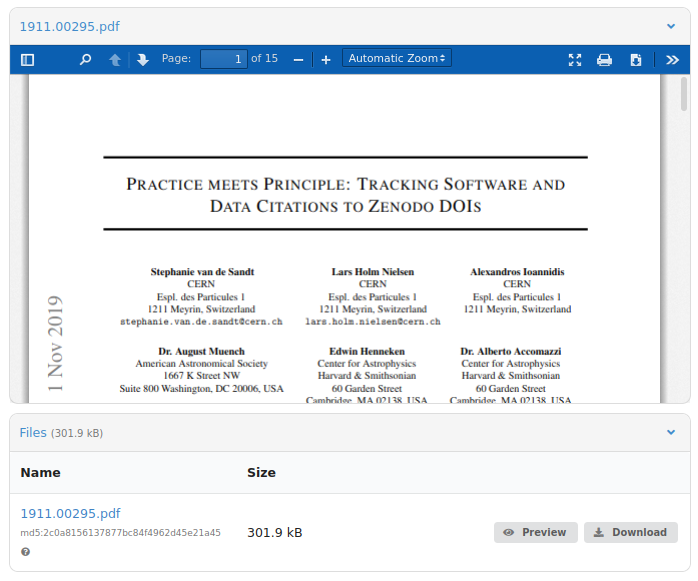
Task: Click the Files panel heading
Action: pyautogui.click(x=33, y=433)
